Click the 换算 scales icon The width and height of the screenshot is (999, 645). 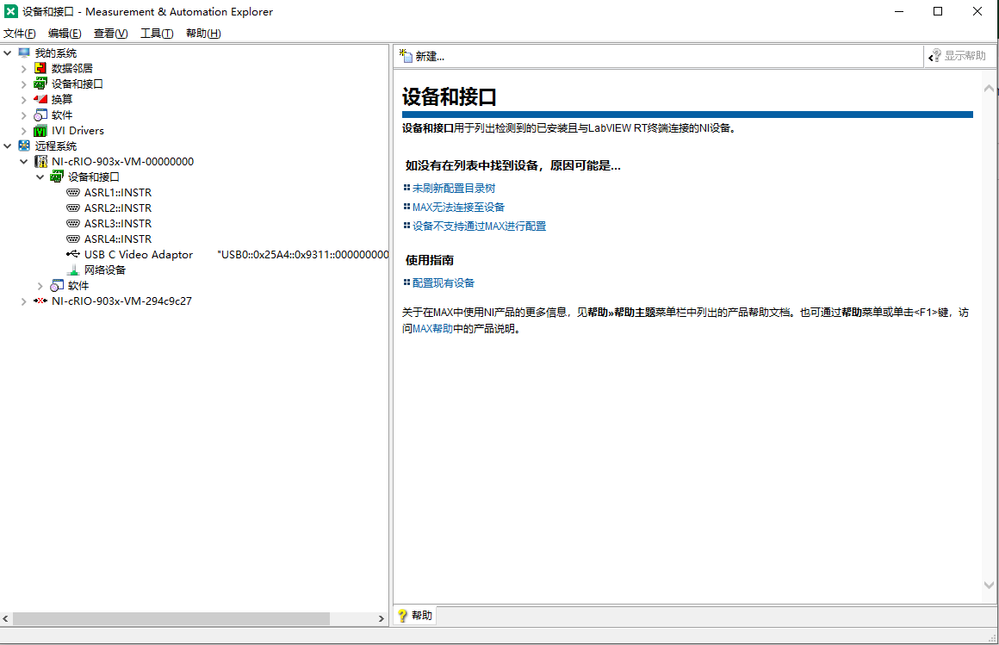tap(40, 99)
